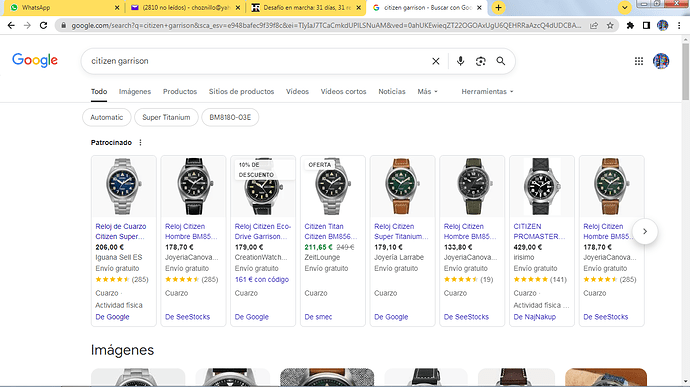Show next sponsored products with arrow
This screenshot has height=387, width=690.
coord(645,232)
